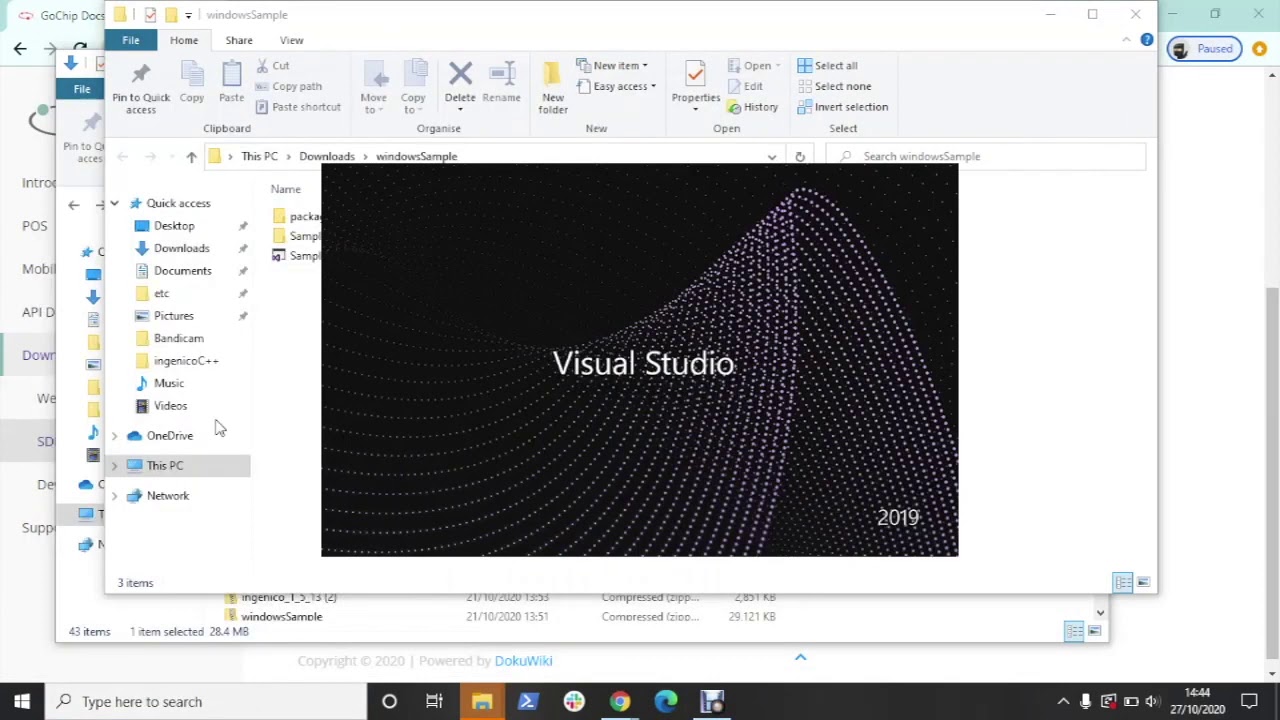The image size is (1280, 720).
Task: Click the Pin to Quick access icon
Action: click(x=140, y=76)
